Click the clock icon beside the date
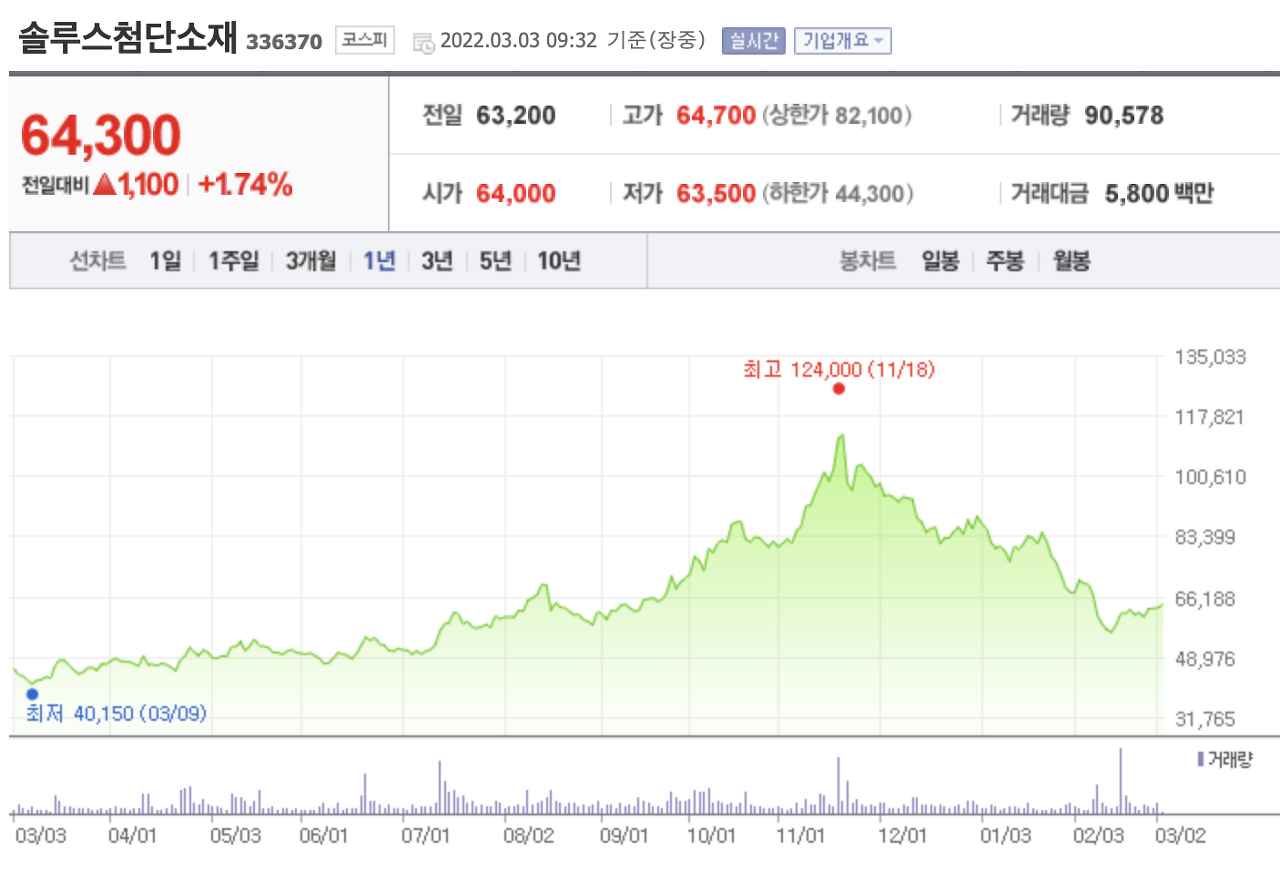 click(423, 42)
